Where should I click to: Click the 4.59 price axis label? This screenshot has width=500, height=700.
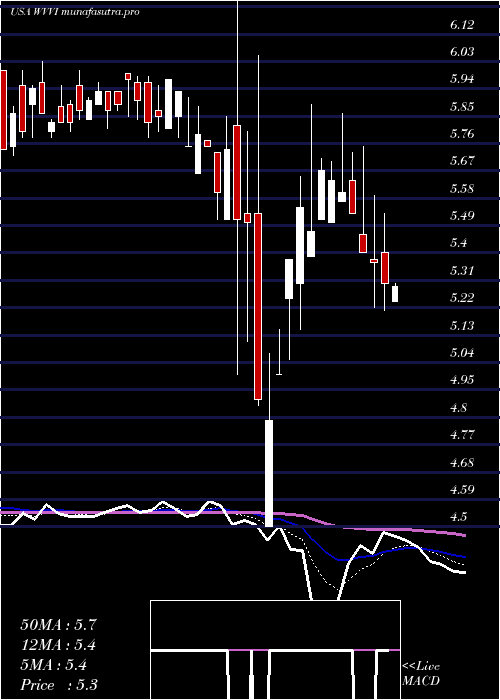pos(462,490)
